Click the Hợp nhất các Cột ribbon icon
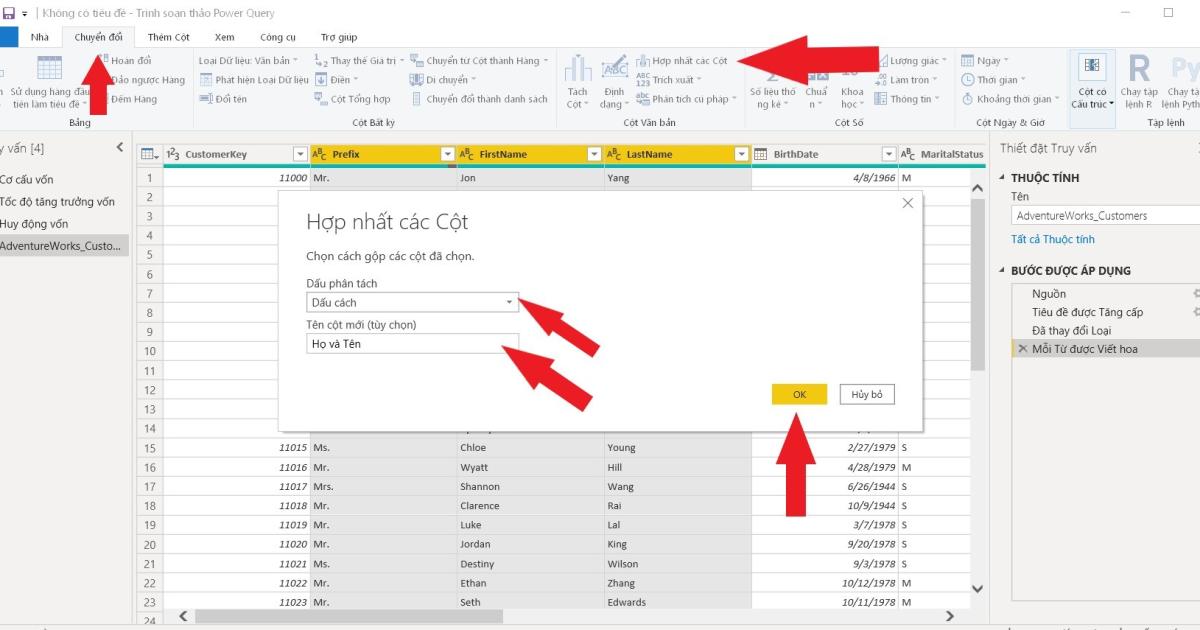Image resolution: width=1200 pixels, height=630 pixels. coord(643,61)
